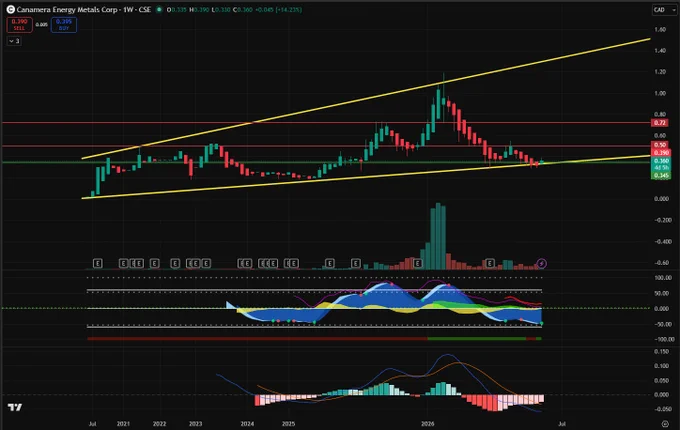This screenshot has width=680, height=430.
Task: Click the -0.200 price axis label
Action: (x=662, y=220)
